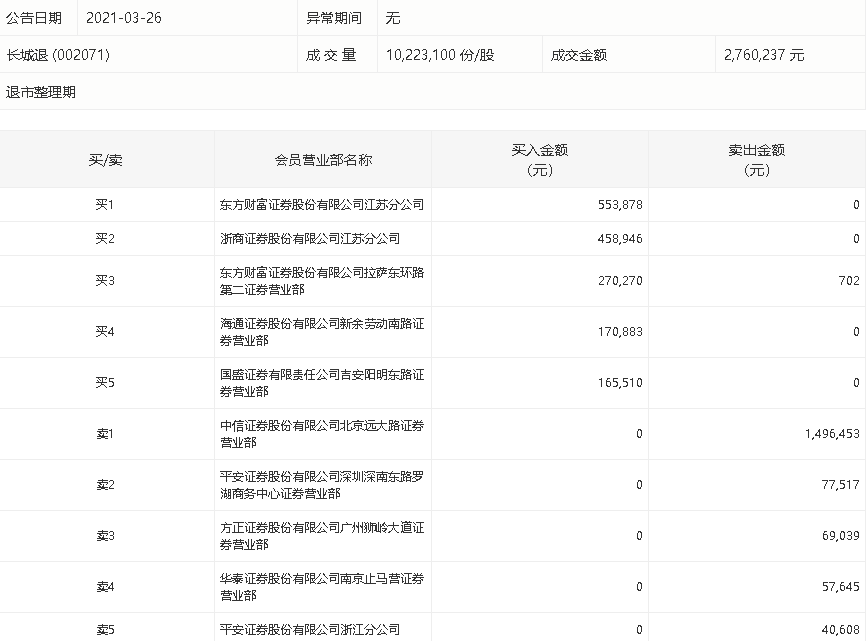Select 方正证券 广州狮岭大道证券营业部 entry
The image size is (866, 641).
[322, 536]
